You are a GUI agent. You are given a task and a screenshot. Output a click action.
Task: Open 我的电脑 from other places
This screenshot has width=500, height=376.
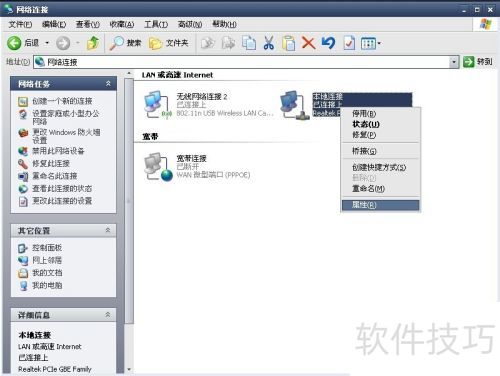pyautogui.click(x=47, y=286)
